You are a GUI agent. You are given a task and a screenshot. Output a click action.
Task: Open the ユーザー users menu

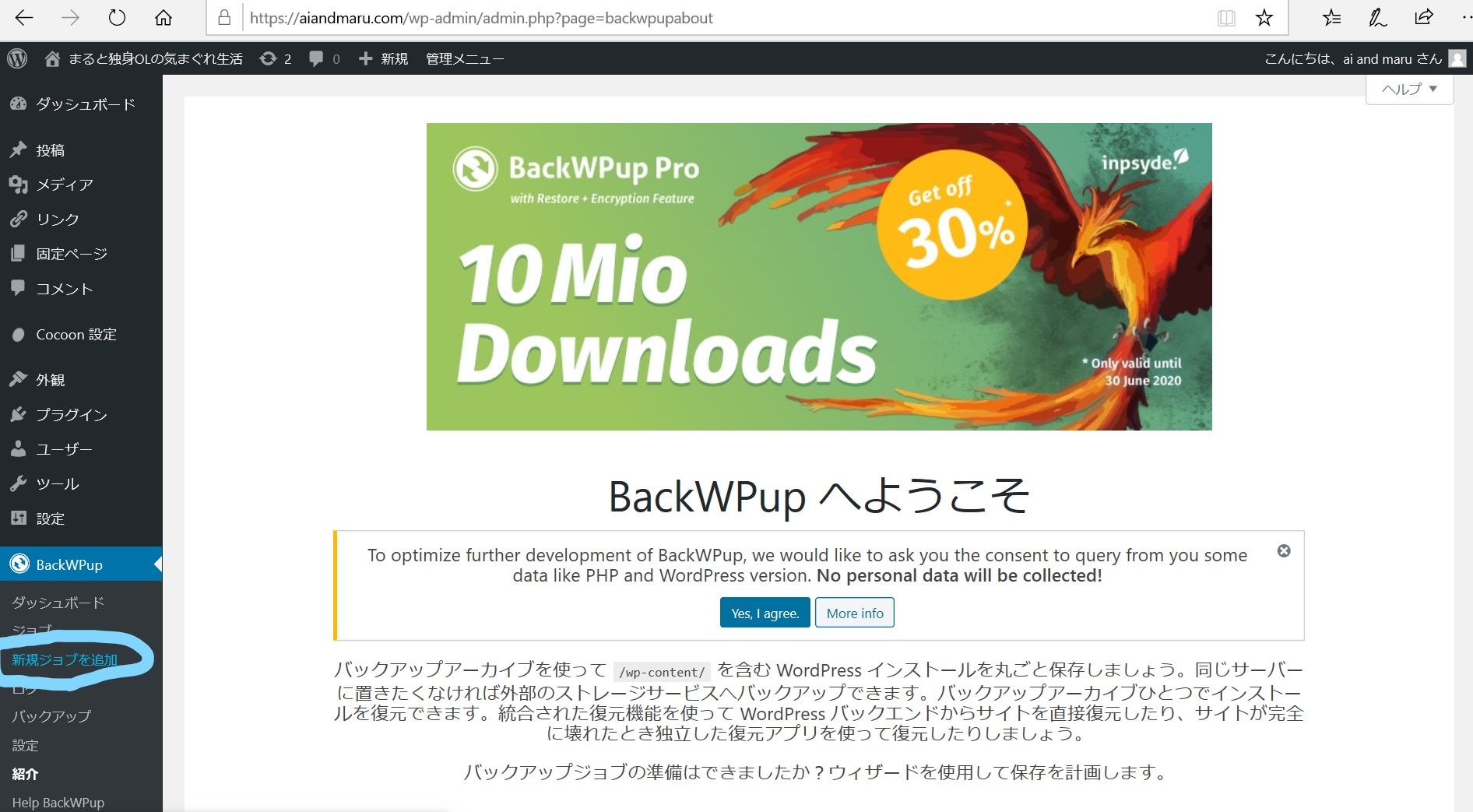81,449
